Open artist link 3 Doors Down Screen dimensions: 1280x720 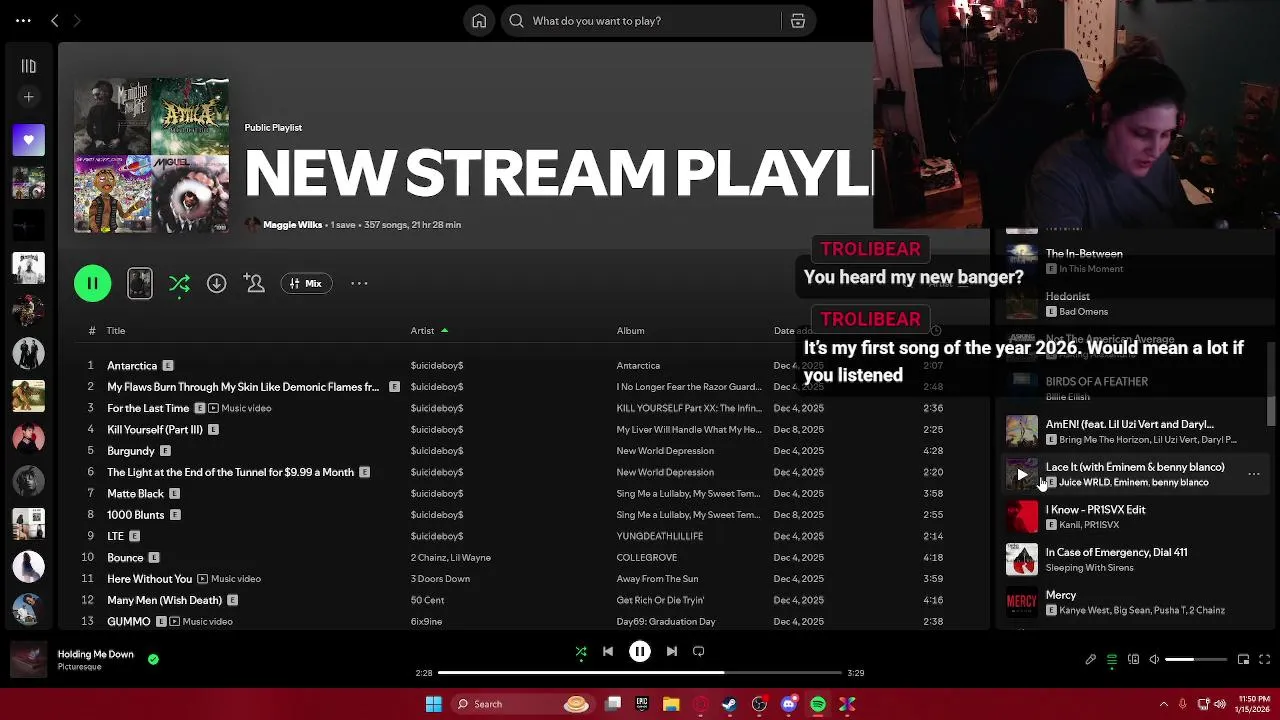[x=440, y=579]
